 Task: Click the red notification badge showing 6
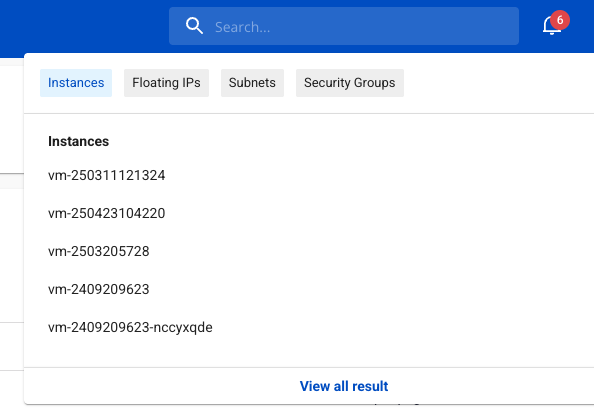point(560,20)
